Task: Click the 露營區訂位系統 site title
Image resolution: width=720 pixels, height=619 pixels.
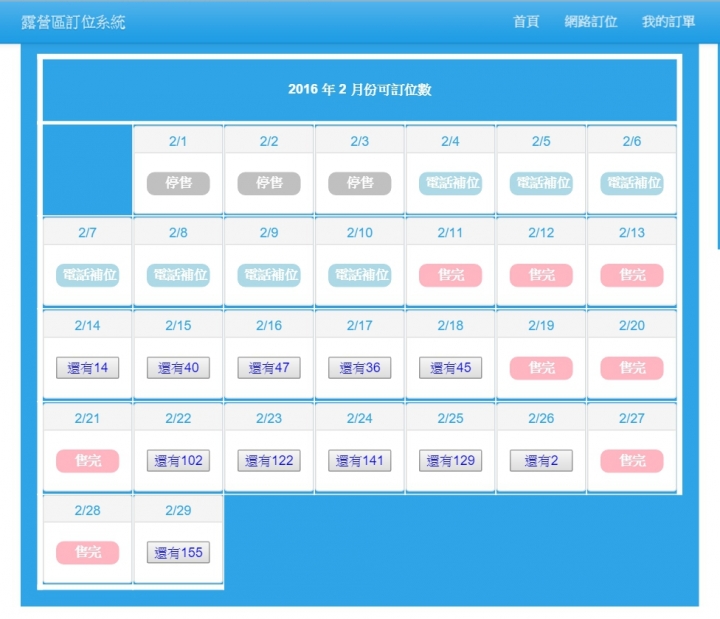Action: [73, 22]
